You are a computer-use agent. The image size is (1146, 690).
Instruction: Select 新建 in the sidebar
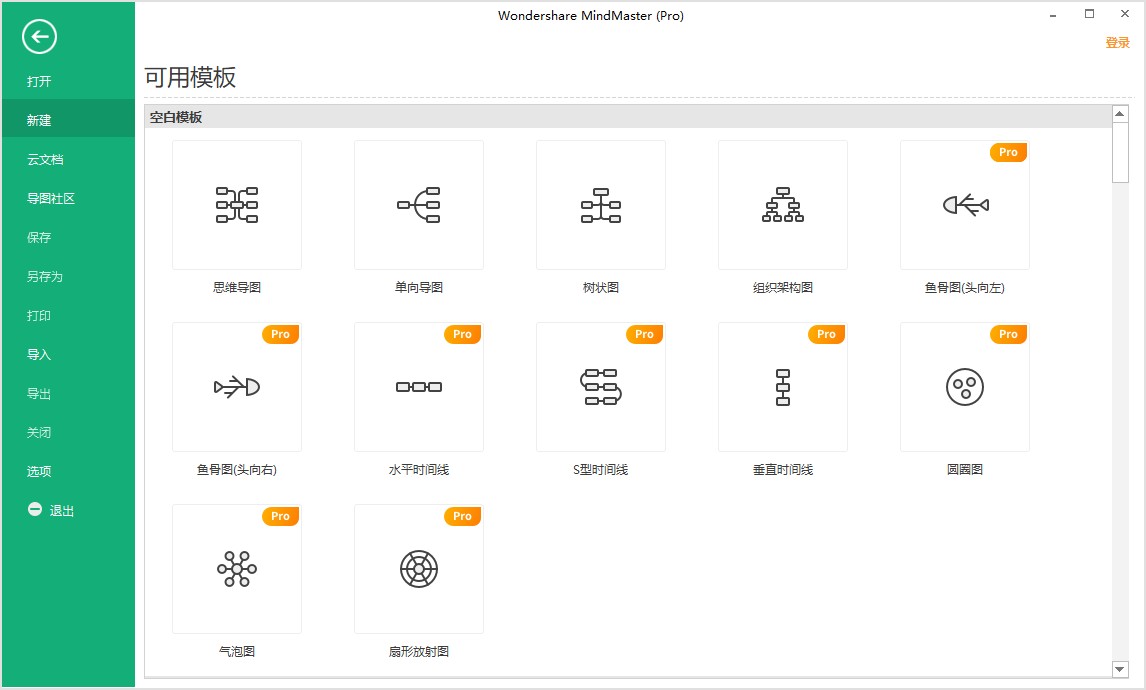68,120
